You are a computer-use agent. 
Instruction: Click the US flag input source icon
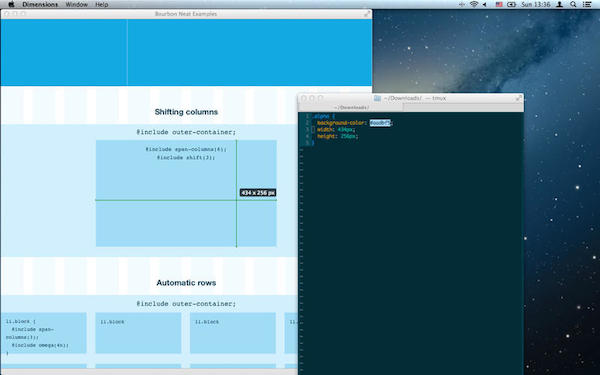[x=499, y=5]
